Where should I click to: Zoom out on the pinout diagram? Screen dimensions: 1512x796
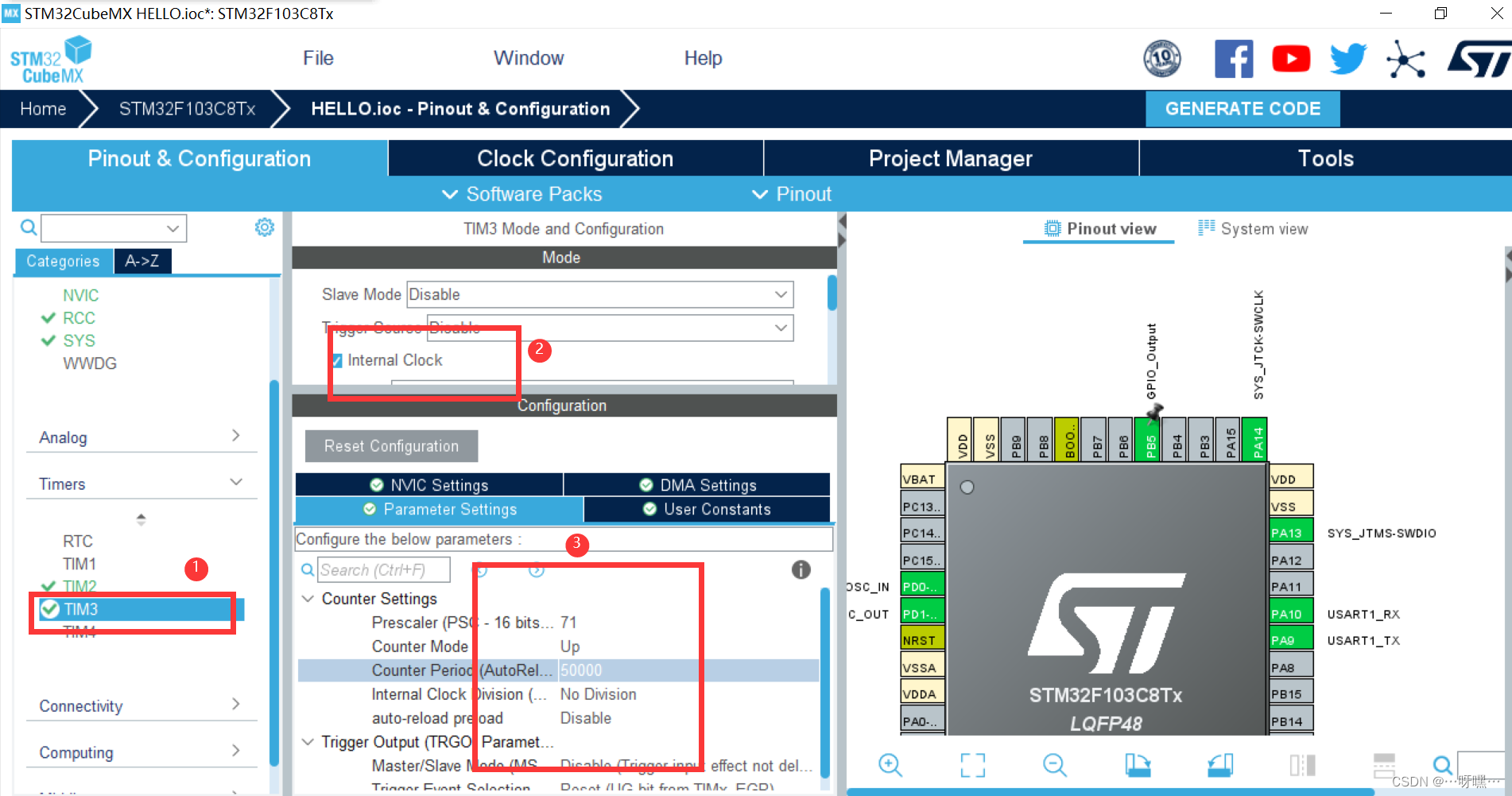(1054, 765)
